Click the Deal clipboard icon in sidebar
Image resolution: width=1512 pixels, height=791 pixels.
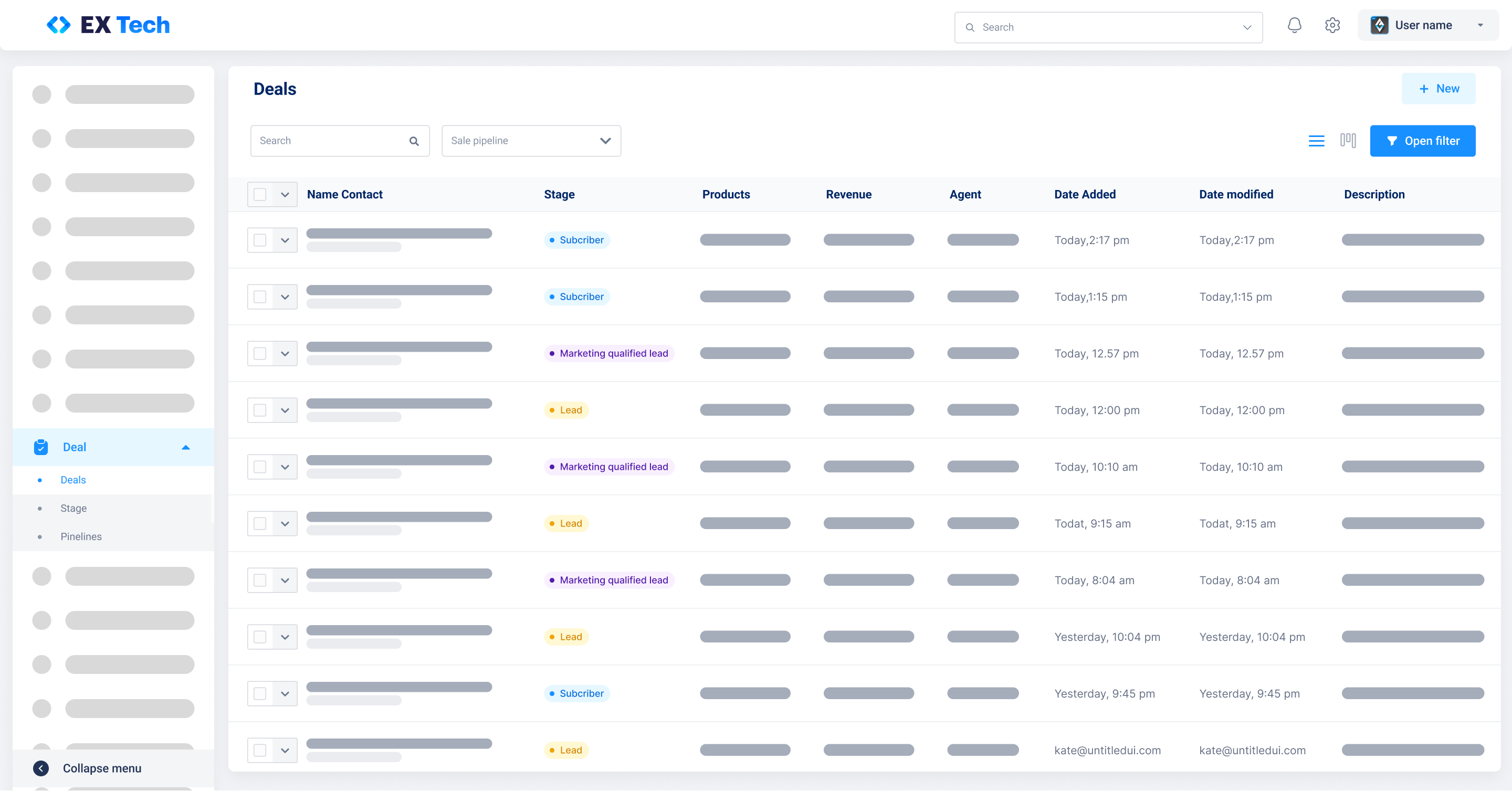click(40, 447)
